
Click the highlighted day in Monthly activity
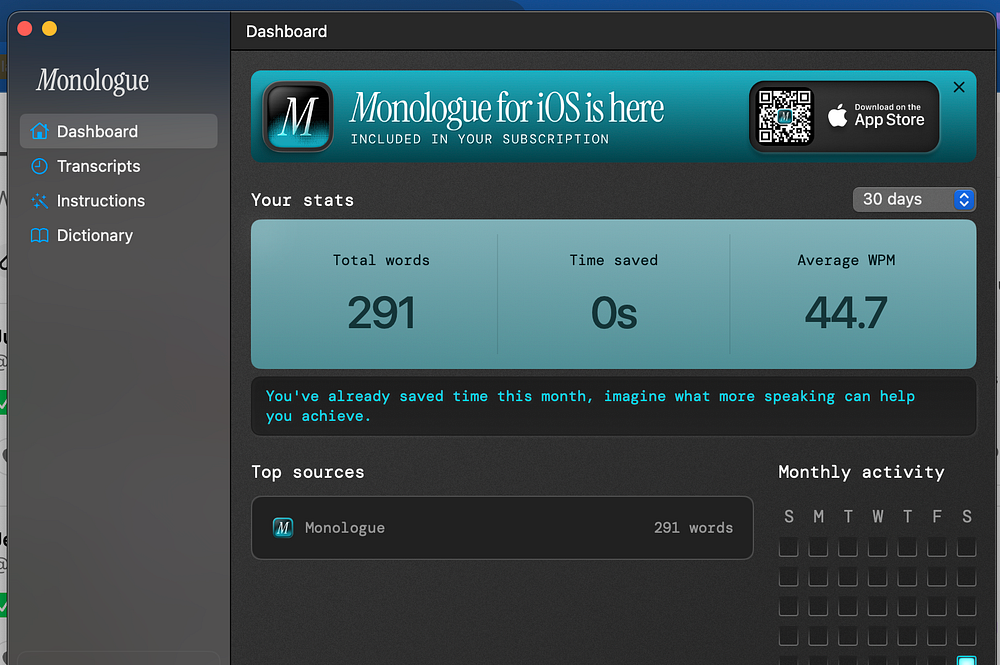tap(966, 660)
